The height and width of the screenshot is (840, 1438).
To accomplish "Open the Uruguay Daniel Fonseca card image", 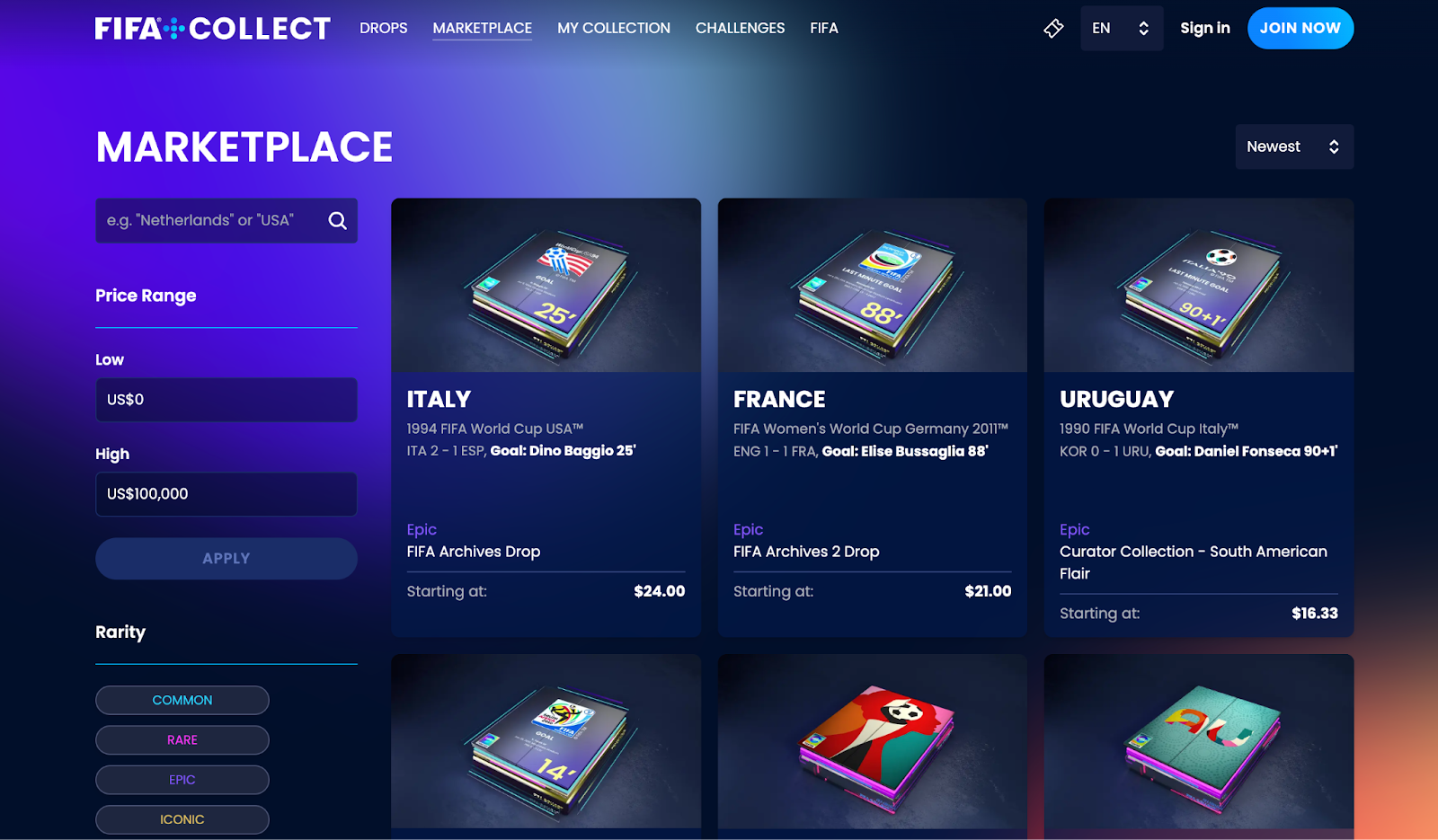I will 1199,285.
